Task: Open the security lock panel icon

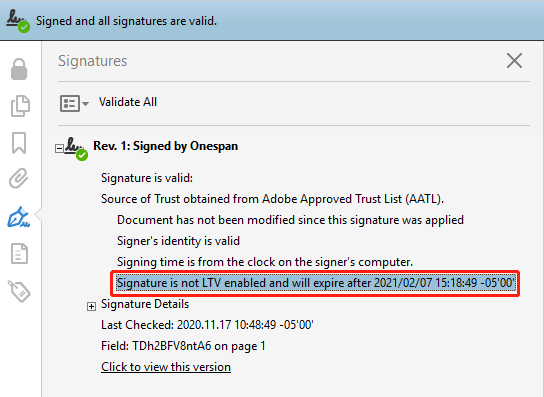Action: coord(19,69)
